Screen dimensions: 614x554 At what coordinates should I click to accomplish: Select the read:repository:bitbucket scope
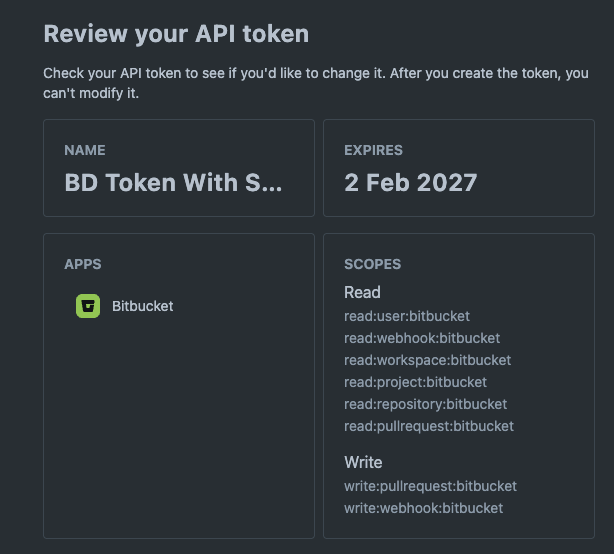tap(425, 404)
